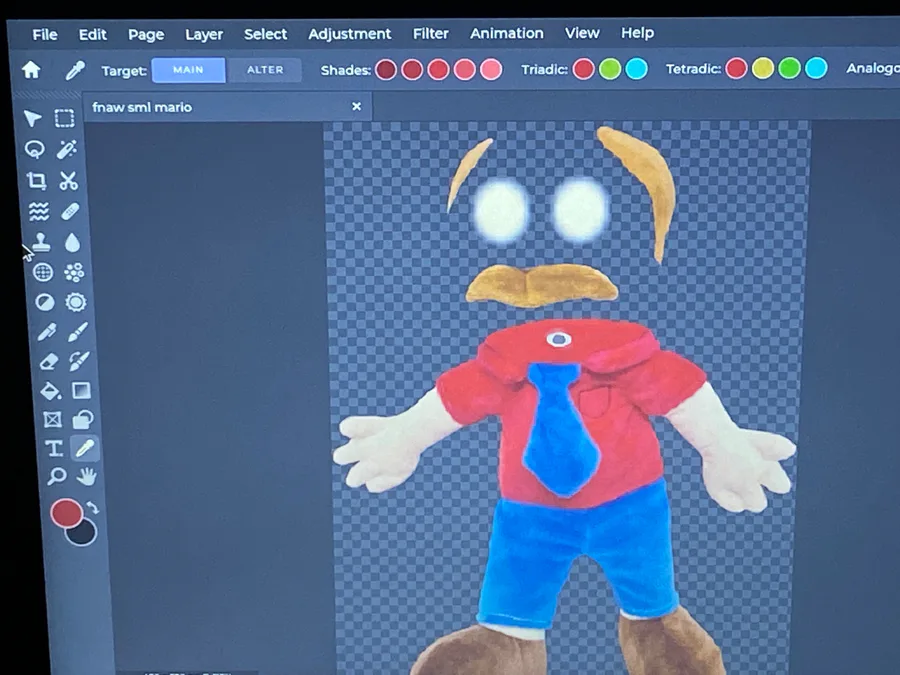Select the Shape tool
The width and height of the screenshot is (900, 675).
(x=83, y=420)
